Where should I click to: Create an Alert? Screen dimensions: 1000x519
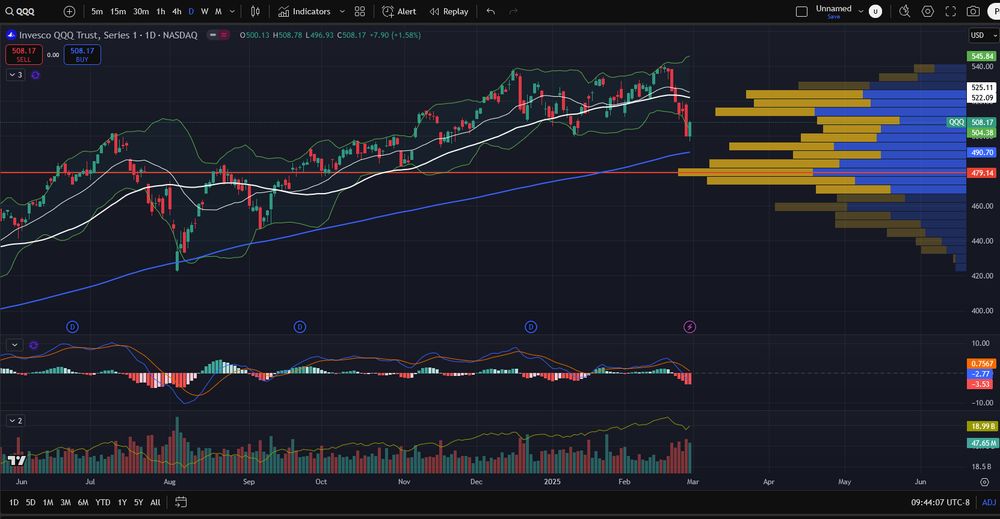pos(399,11)
